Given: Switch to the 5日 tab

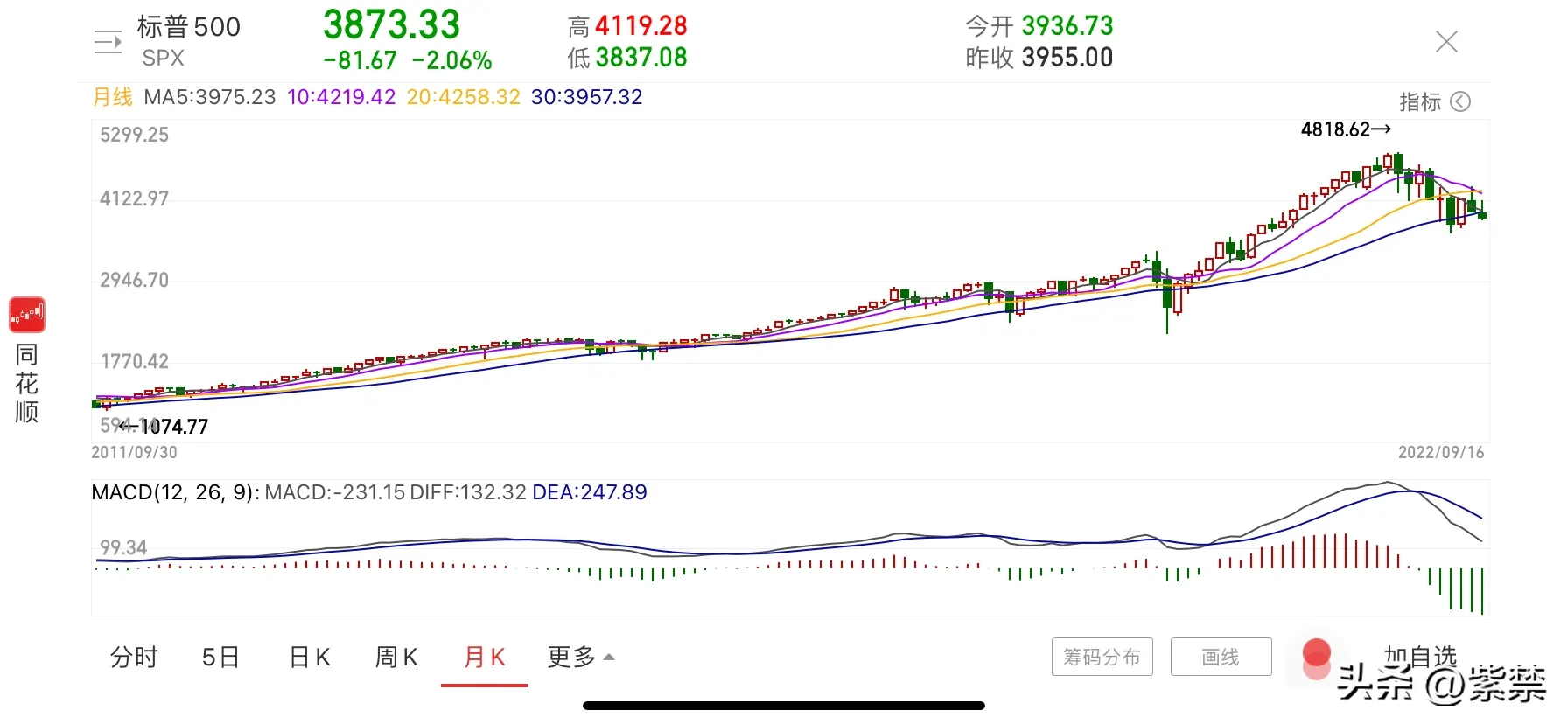Looking at the screenshot, I should click(220, 657).
